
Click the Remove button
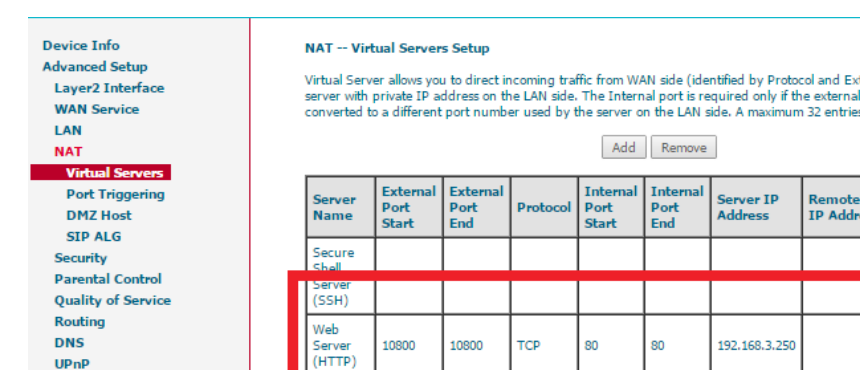tap(683, 147)
